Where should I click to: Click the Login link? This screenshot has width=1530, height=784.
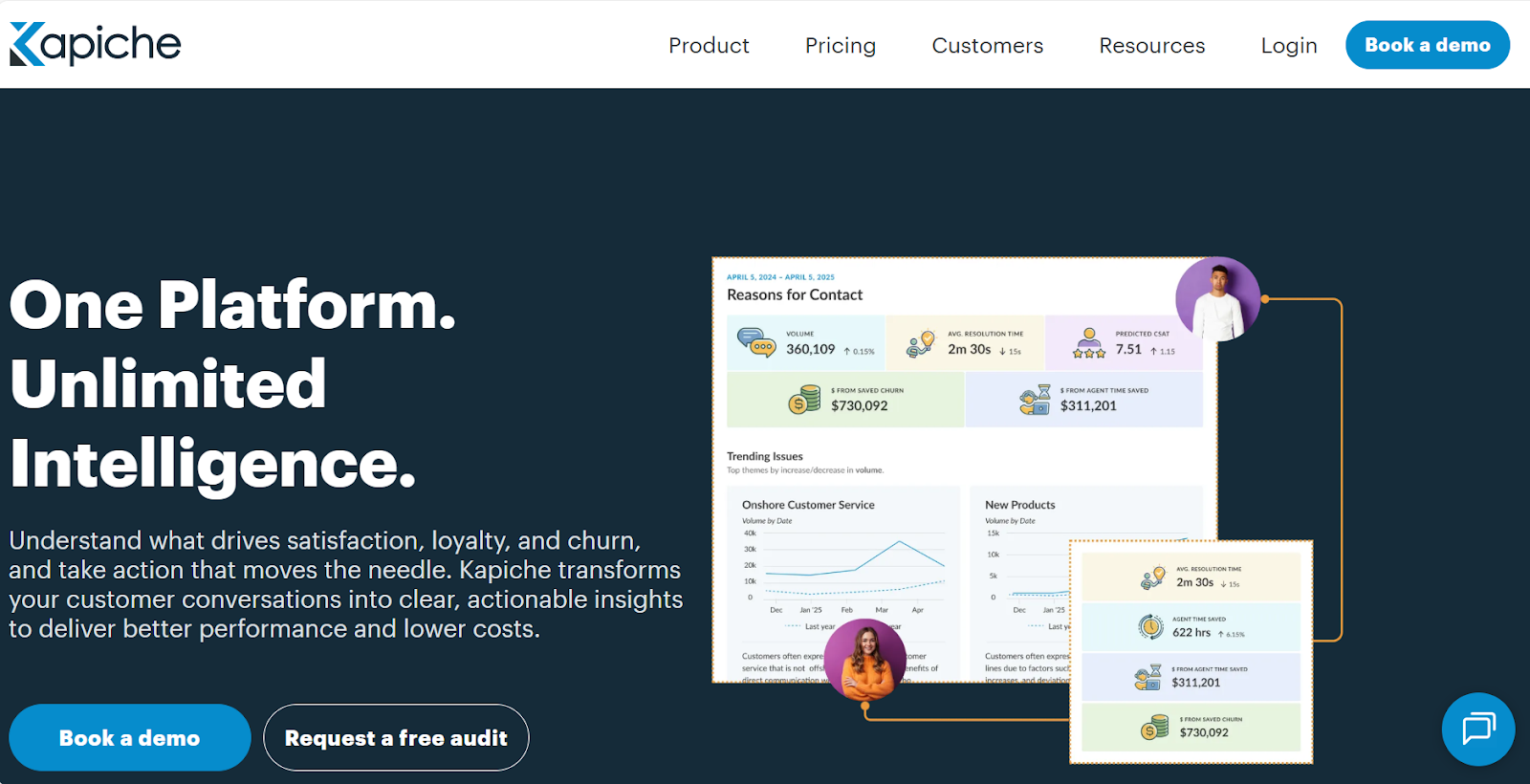(1289, 46)
